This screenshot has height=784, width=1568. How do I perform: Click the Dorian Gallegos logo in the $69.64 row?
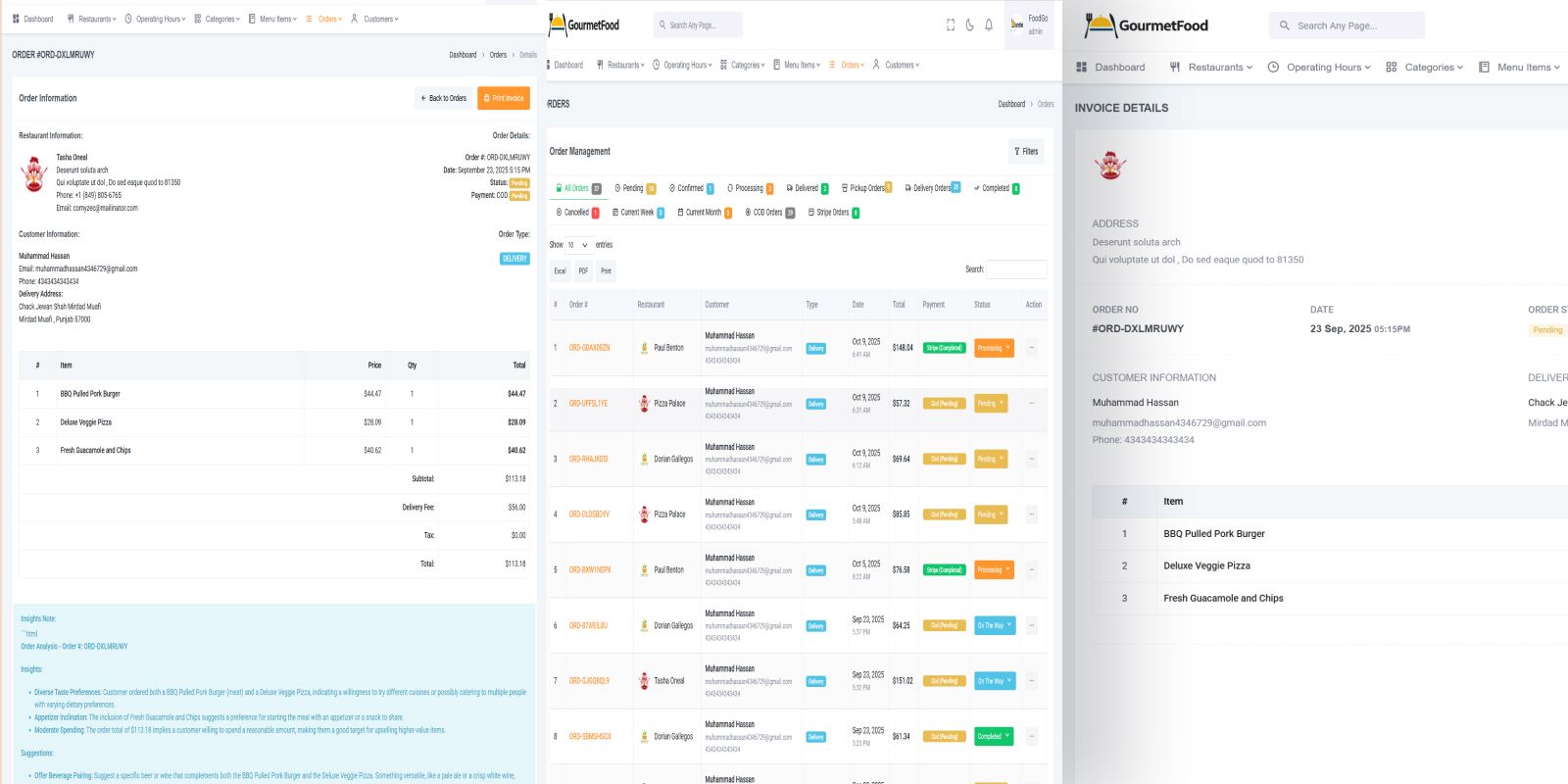click(x=644, y=459)
